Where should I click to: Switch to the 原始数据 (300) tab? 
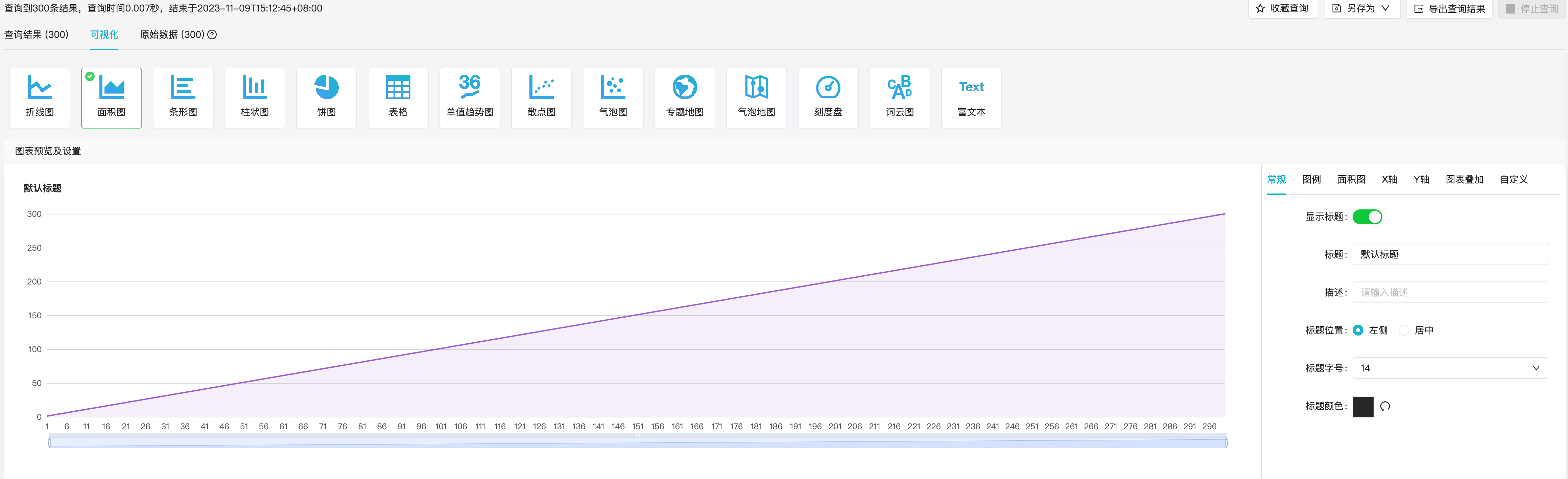point(172,35)
